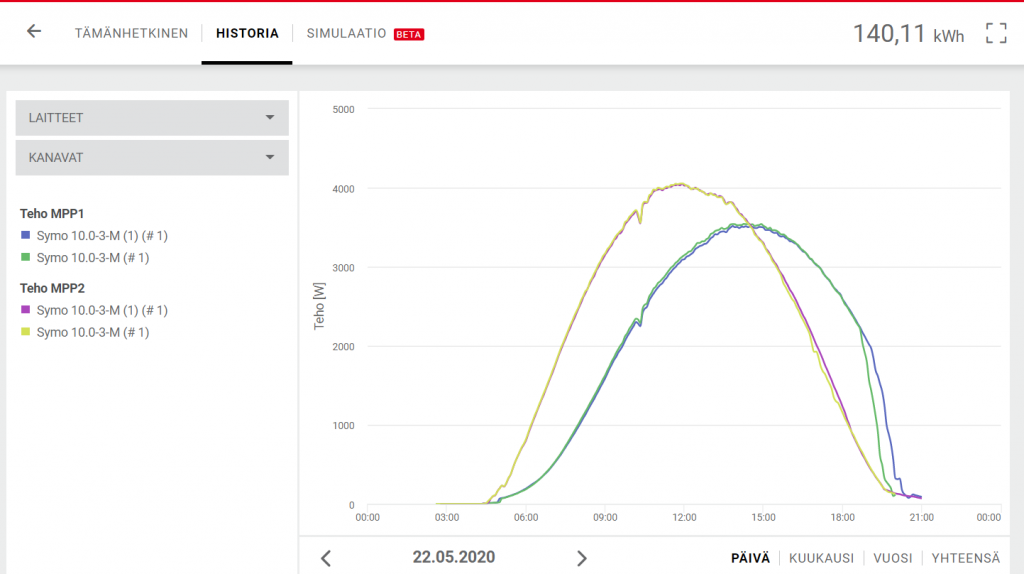Image resolution: width=1024 pixels, height=574 pixels.
Task: Select the YHTEENSÄ total view
Action: click(x=965, y=558)
